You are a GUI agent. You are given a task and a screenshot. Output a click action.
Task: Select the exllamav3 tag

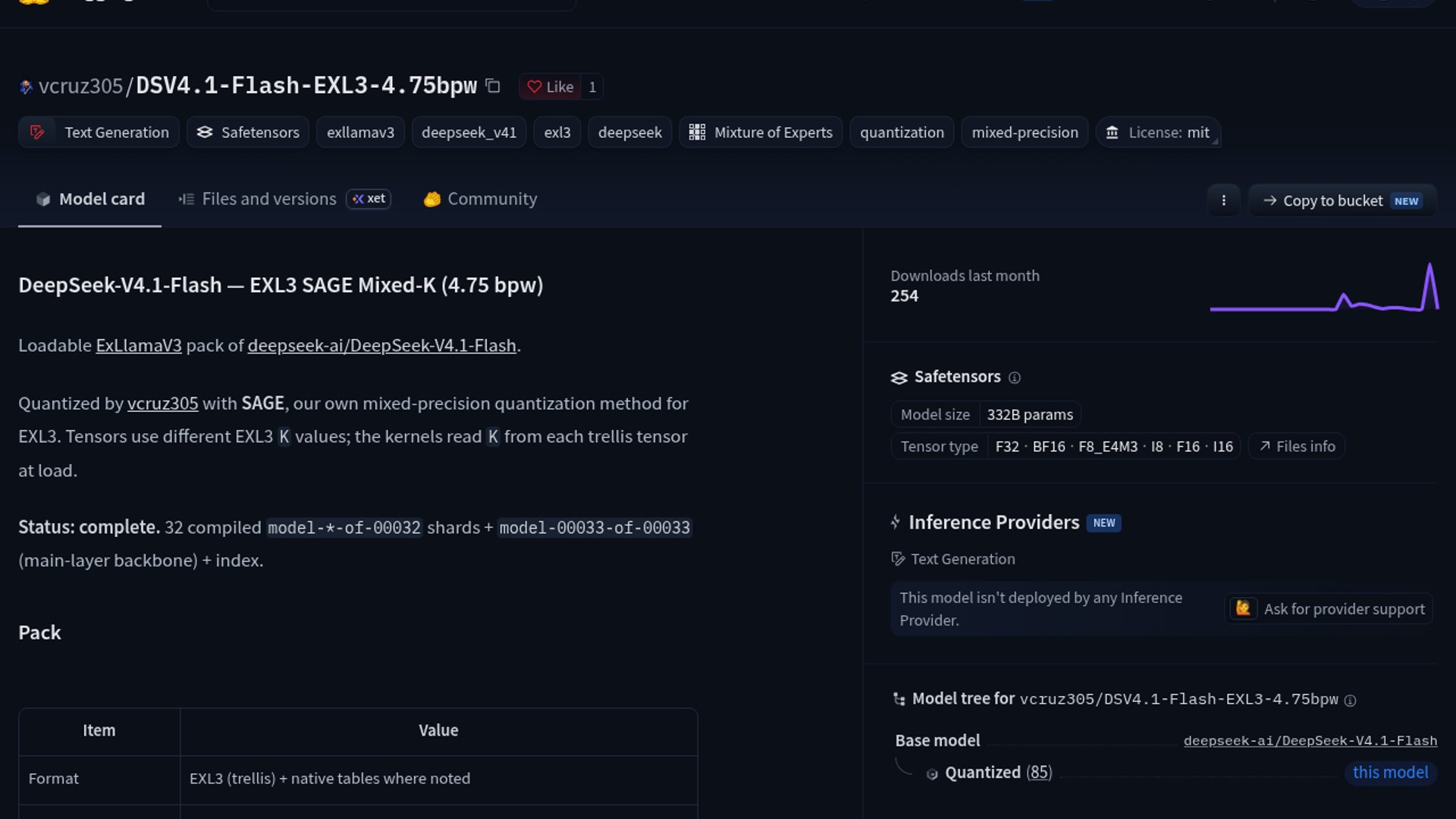[360, 132]
